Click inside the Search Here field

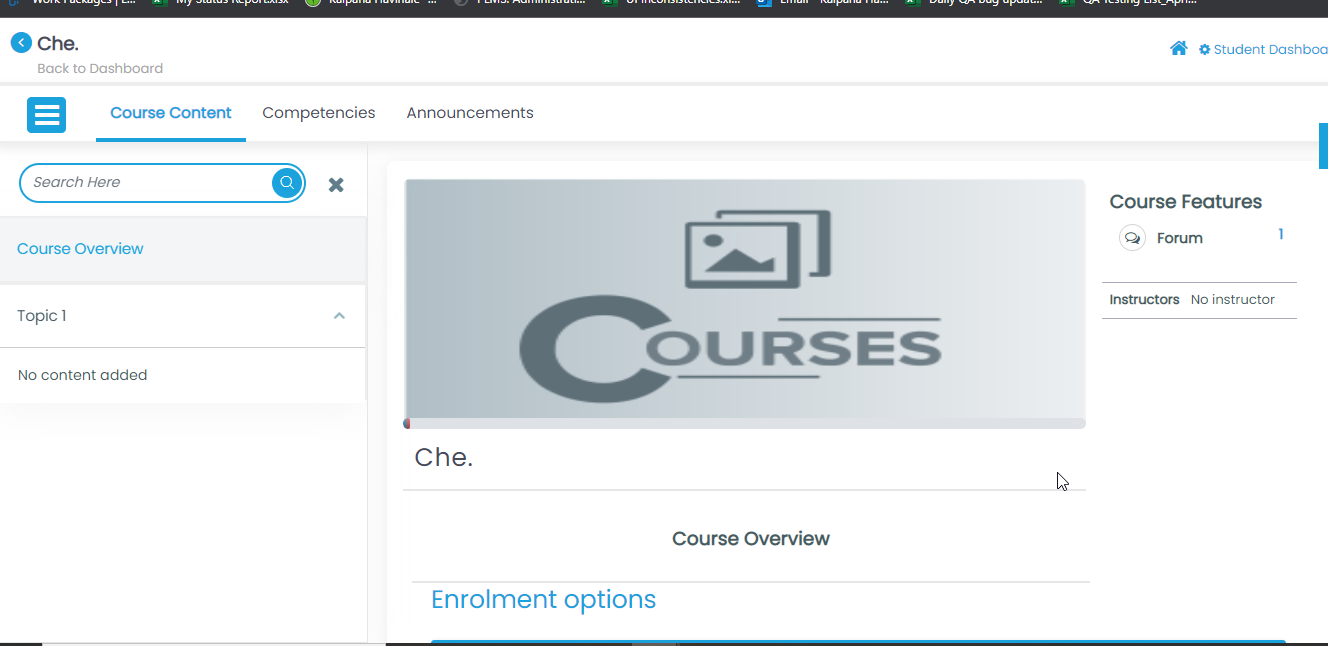(145, 183)
